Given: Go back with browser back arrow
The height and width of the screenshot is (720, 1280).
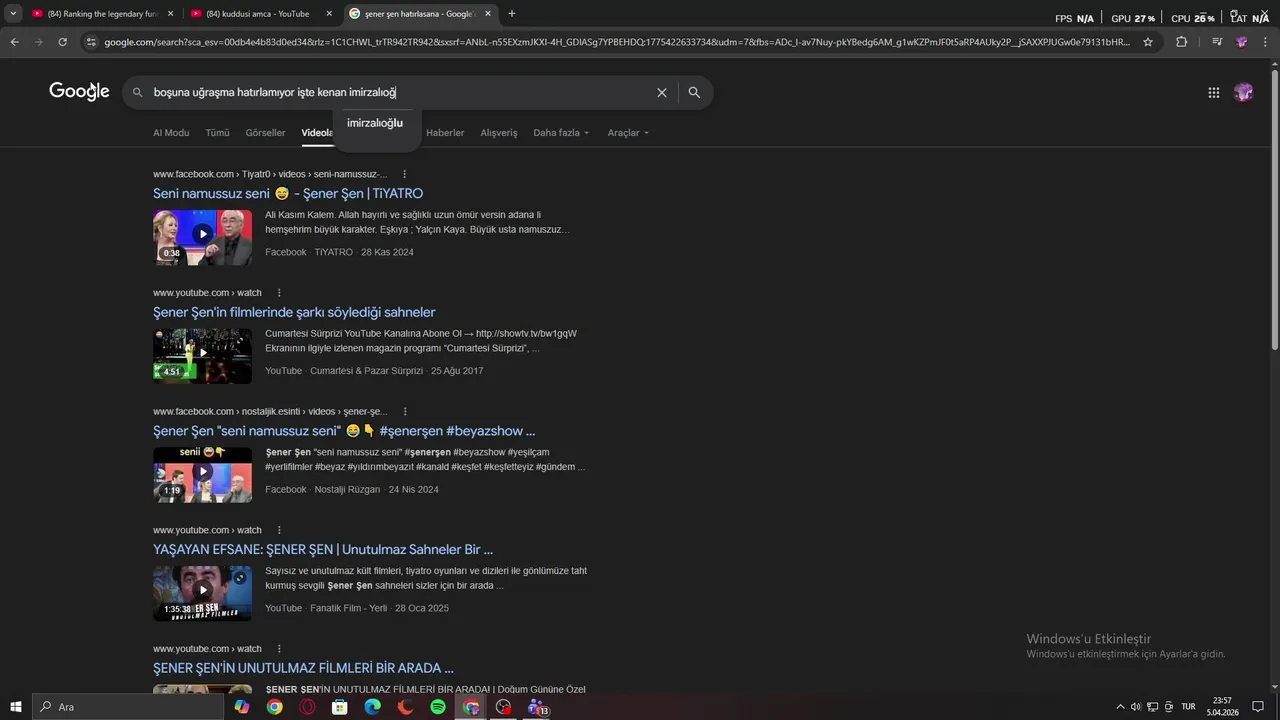Looking at the screenshot, I should (x=14, y=42).
